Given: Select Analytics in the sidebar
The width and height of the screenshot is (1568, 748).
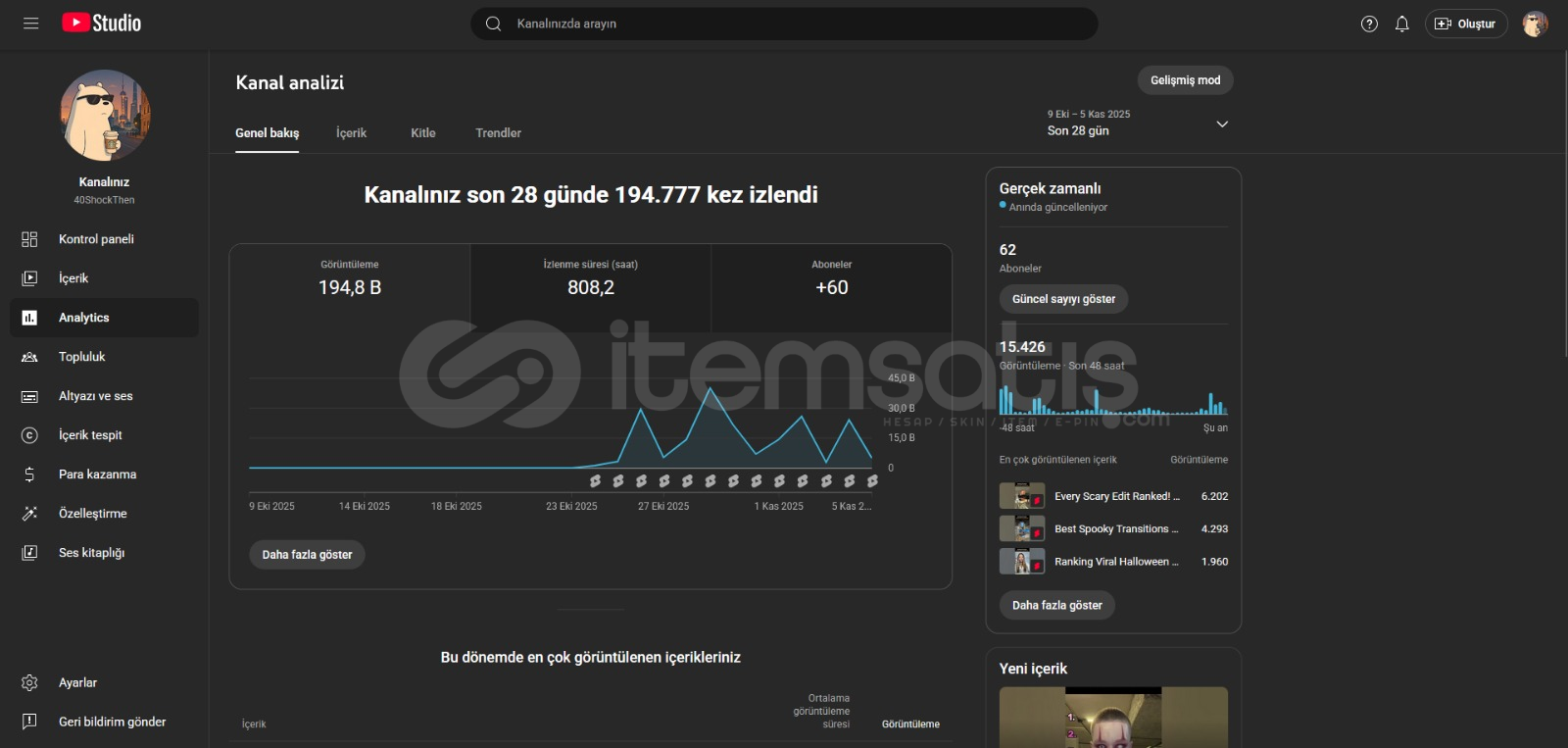Looking at the screenshot, I should pos(104,318).
